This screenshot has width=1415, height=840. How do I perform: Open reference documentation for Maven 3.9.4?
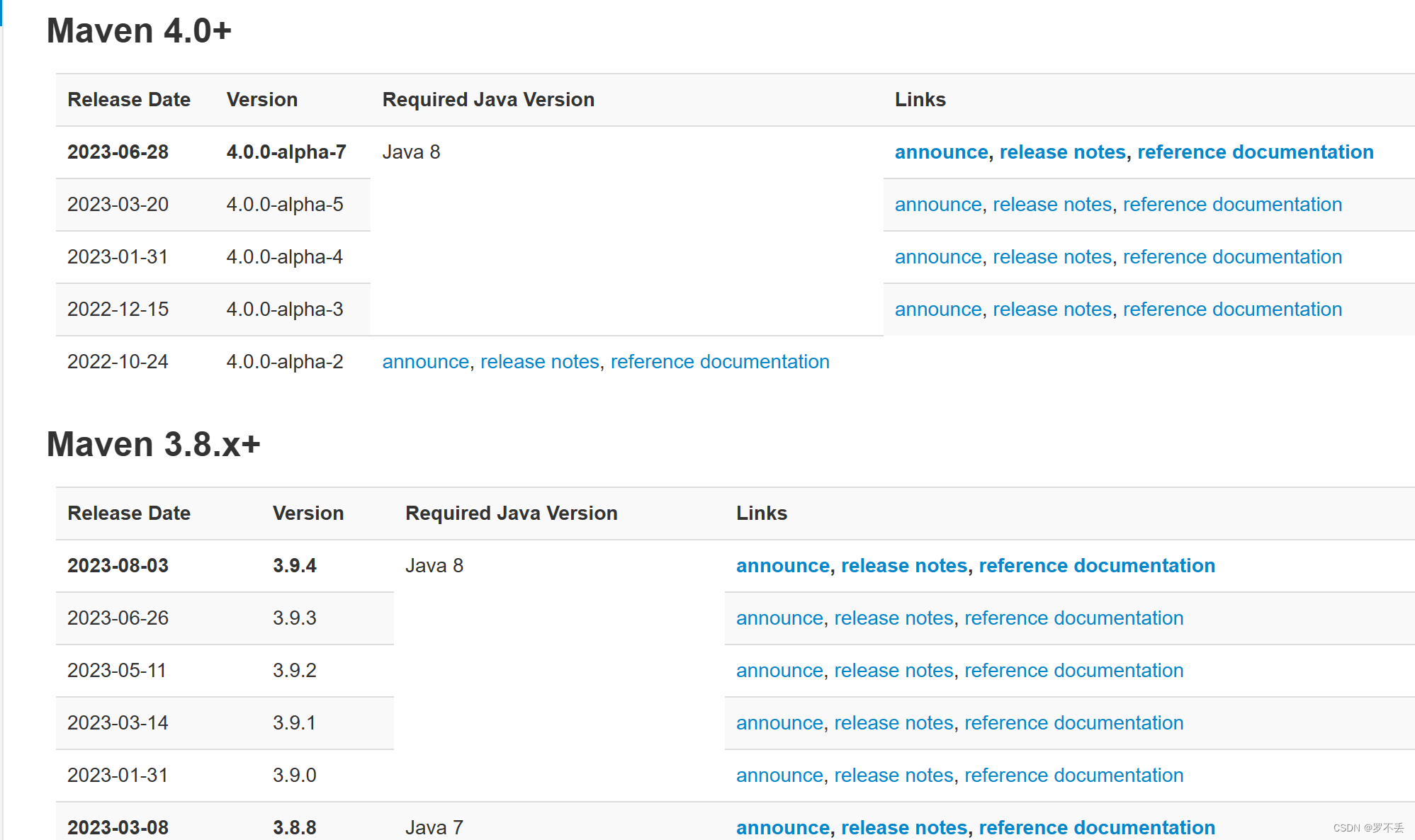coord(1096,566)
